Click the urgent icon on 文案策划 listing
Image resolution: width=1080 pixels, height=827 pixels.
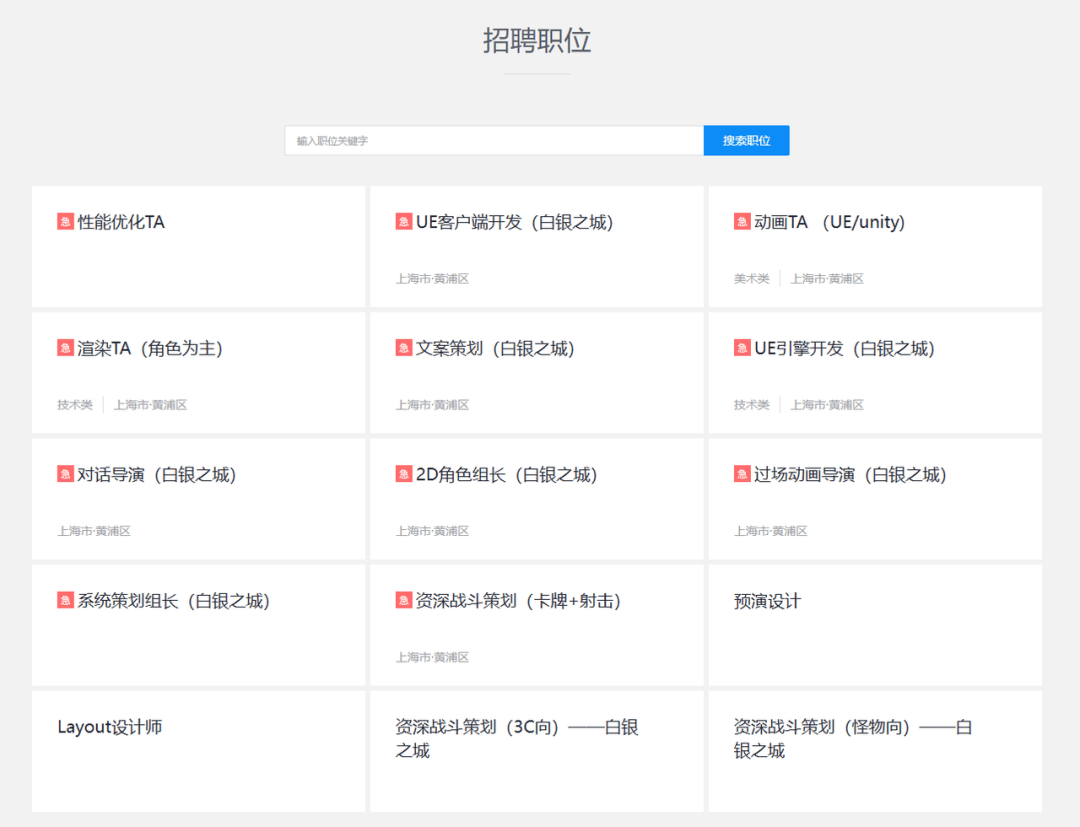[404, 348]
